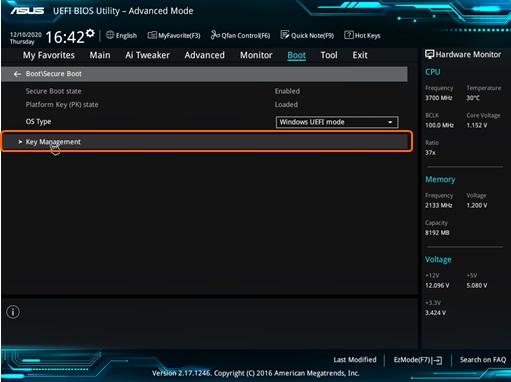511x382 pixels.
Task: Click the UEFI BIOS Utility – Advanced Mode title
Action: [123, 11]
